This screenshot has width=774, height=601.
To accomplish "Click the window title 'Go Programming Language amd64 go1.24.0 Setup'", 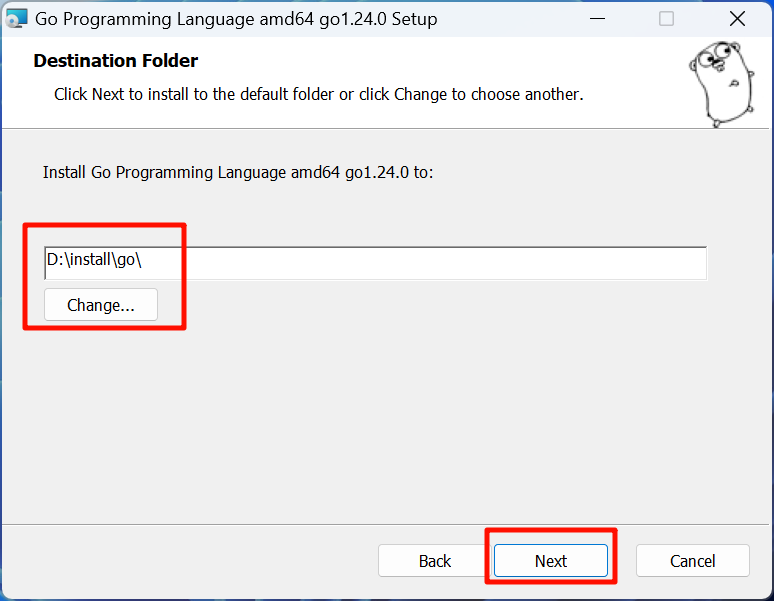I will point(236,19).
